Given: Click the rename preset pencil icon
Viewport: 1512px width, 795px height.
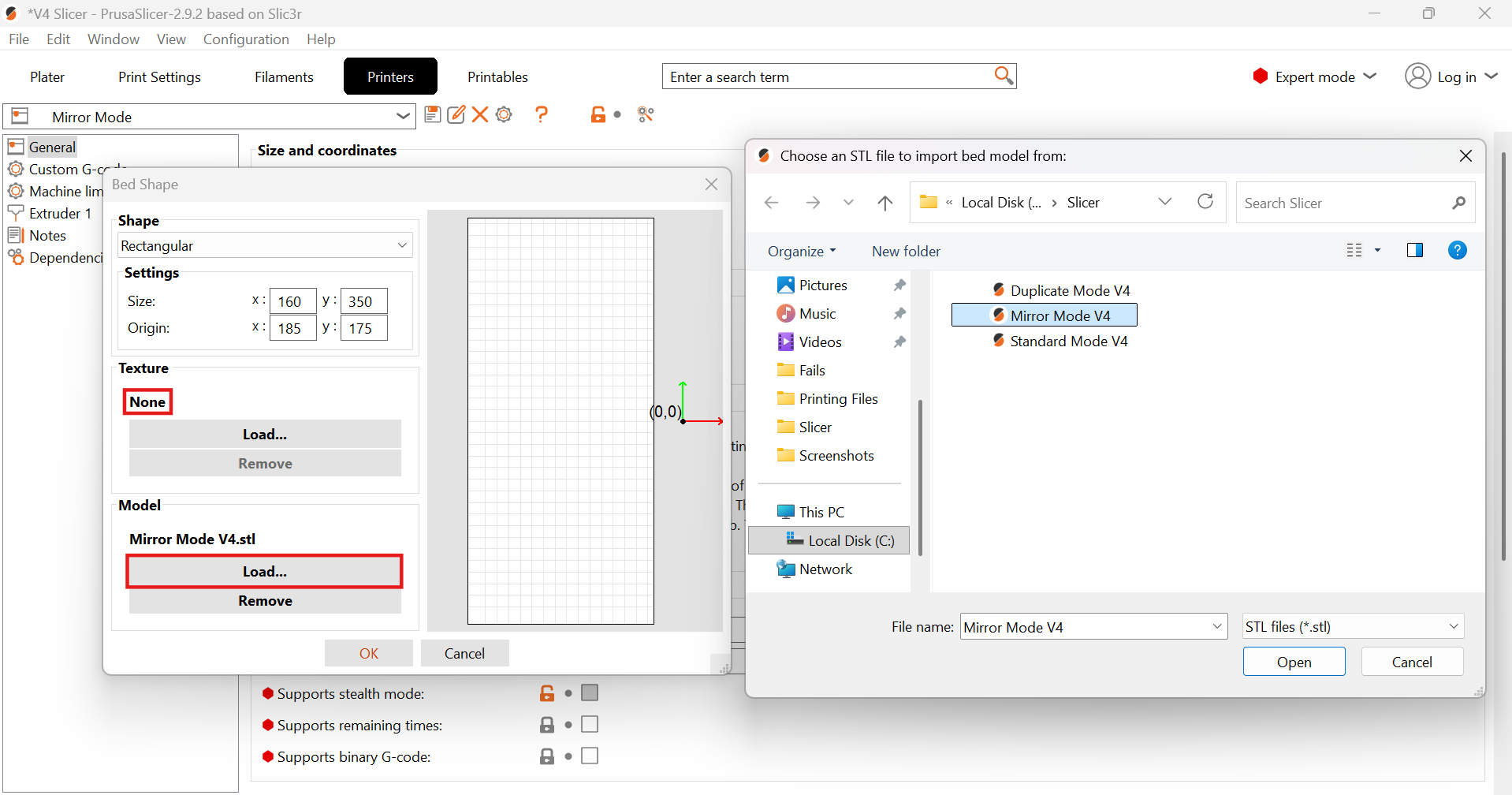Looking at the screenshot, I should (x=456, y=114).
